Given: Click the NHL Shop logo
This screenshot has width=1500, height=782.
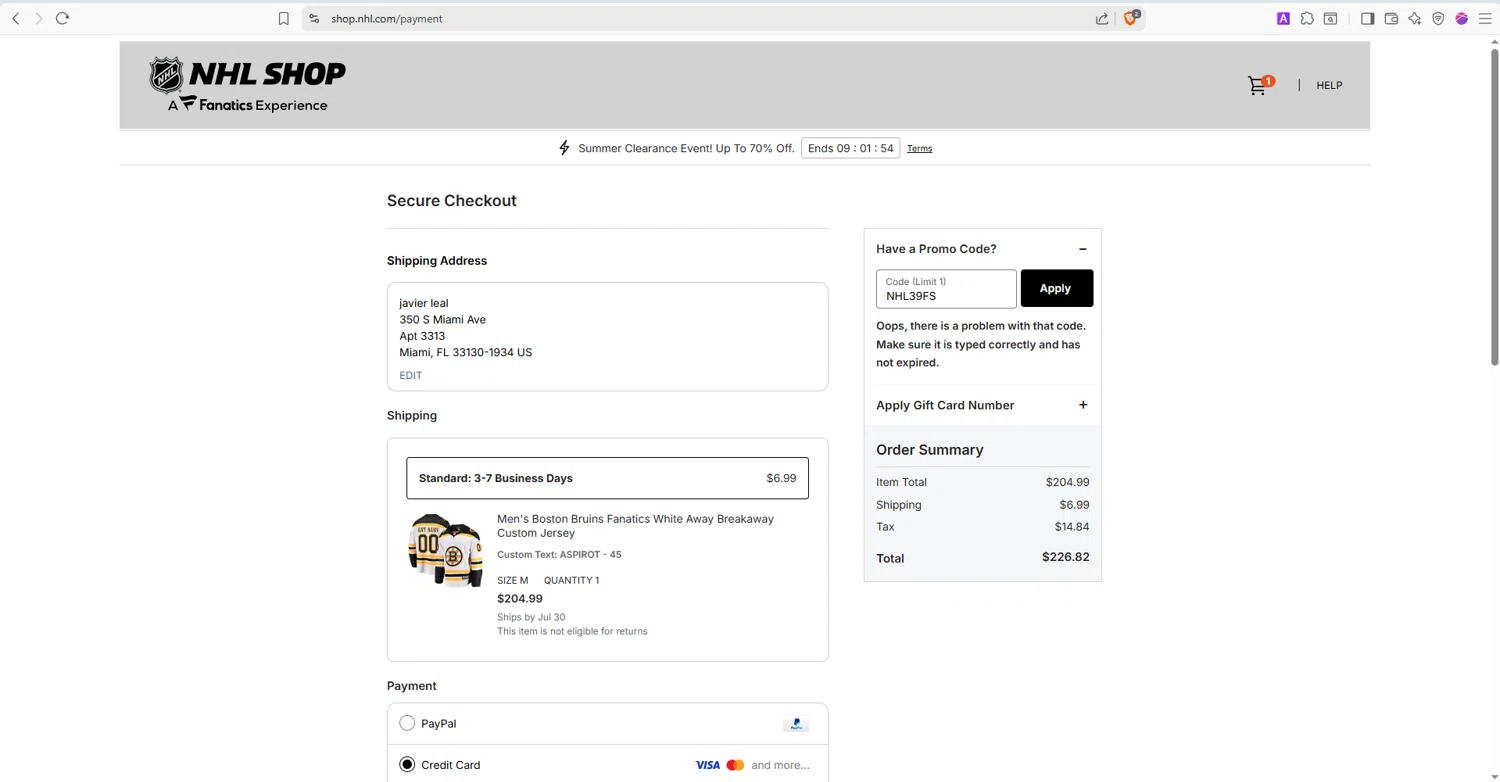Looking at the screenshot, I should pyautogui.click(x=247, y=84).
